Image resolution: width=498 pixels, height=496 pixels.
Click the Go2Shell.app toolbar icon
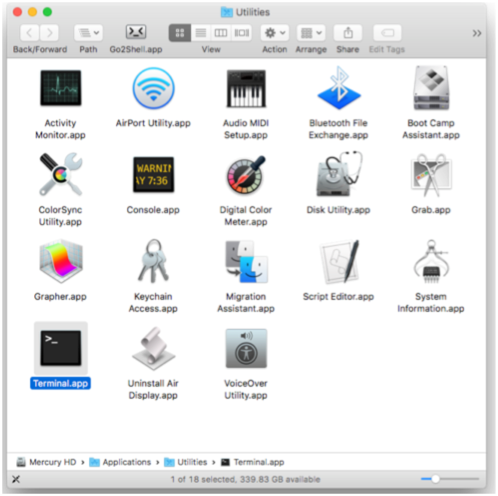[x=136, y=32]
